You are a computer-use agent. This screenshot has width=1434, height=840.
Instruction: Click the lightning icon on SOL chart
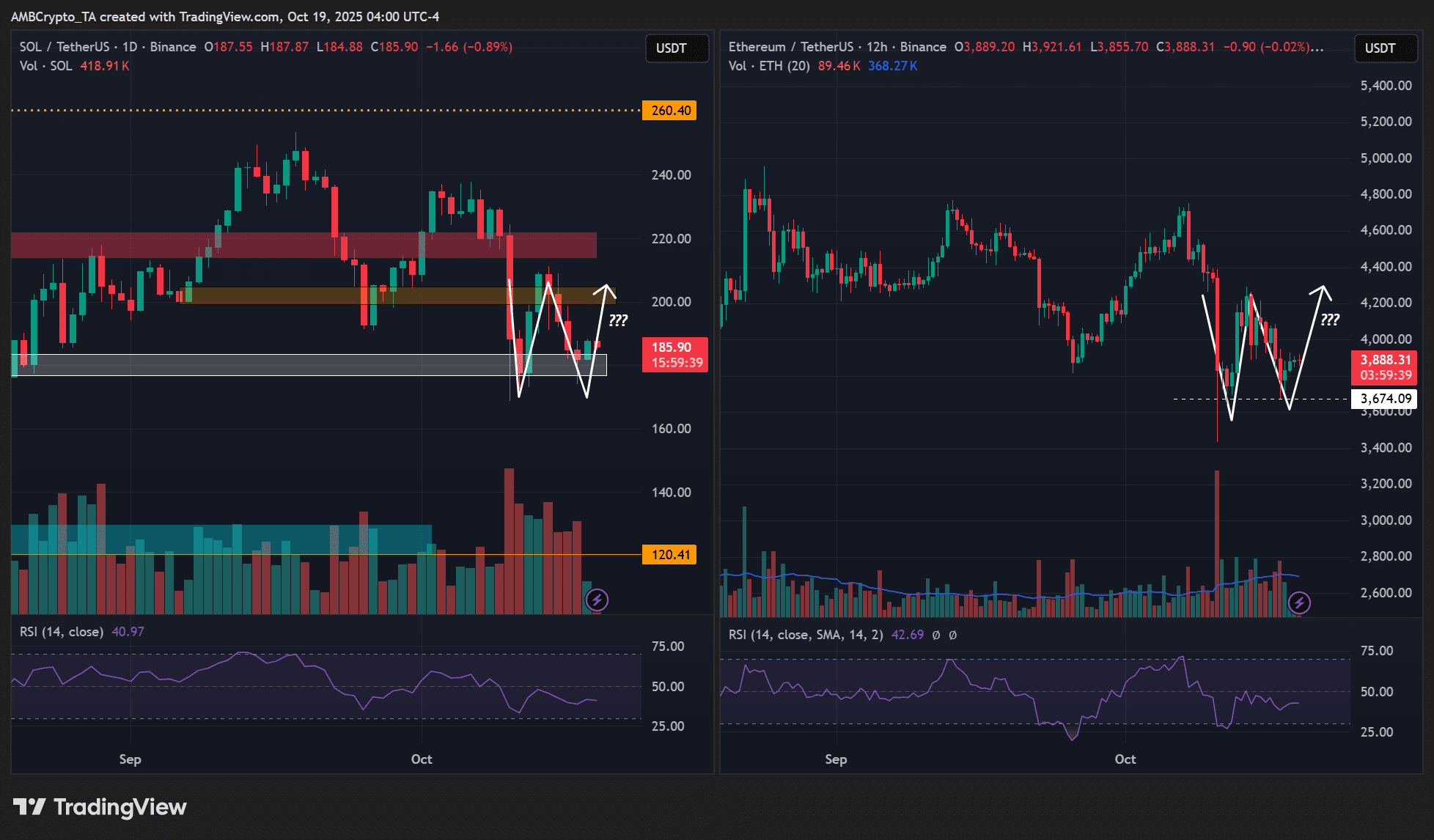pos(597,600)
